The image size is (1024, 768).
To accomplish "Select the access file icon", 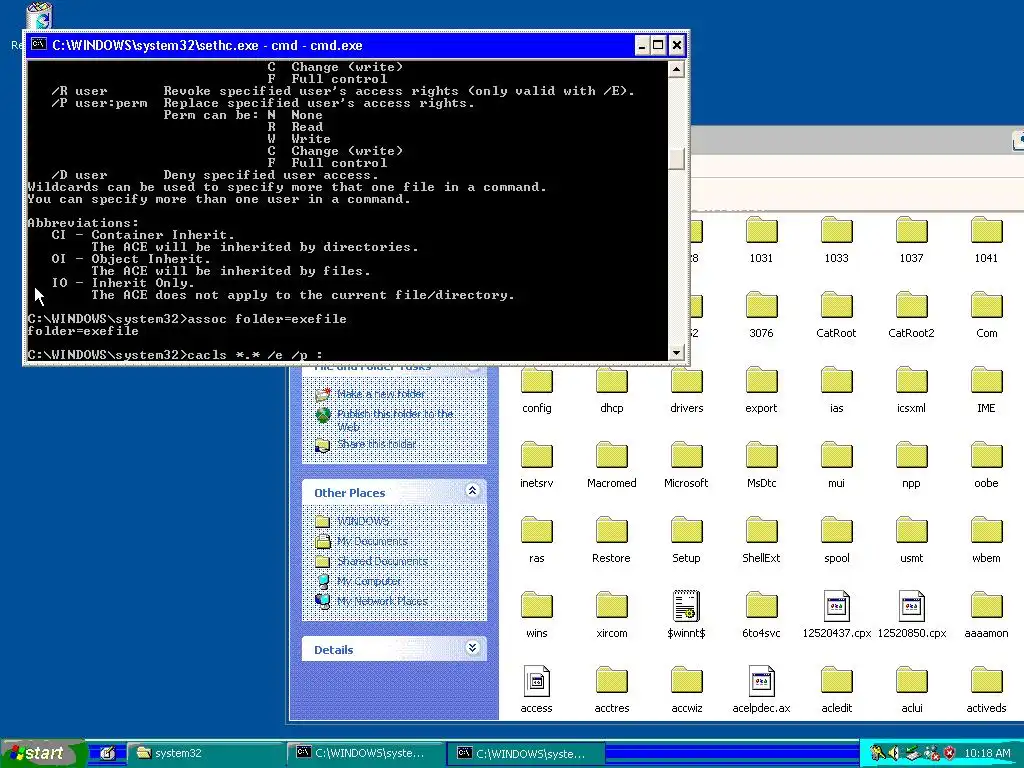I will (x=537, y=681).
